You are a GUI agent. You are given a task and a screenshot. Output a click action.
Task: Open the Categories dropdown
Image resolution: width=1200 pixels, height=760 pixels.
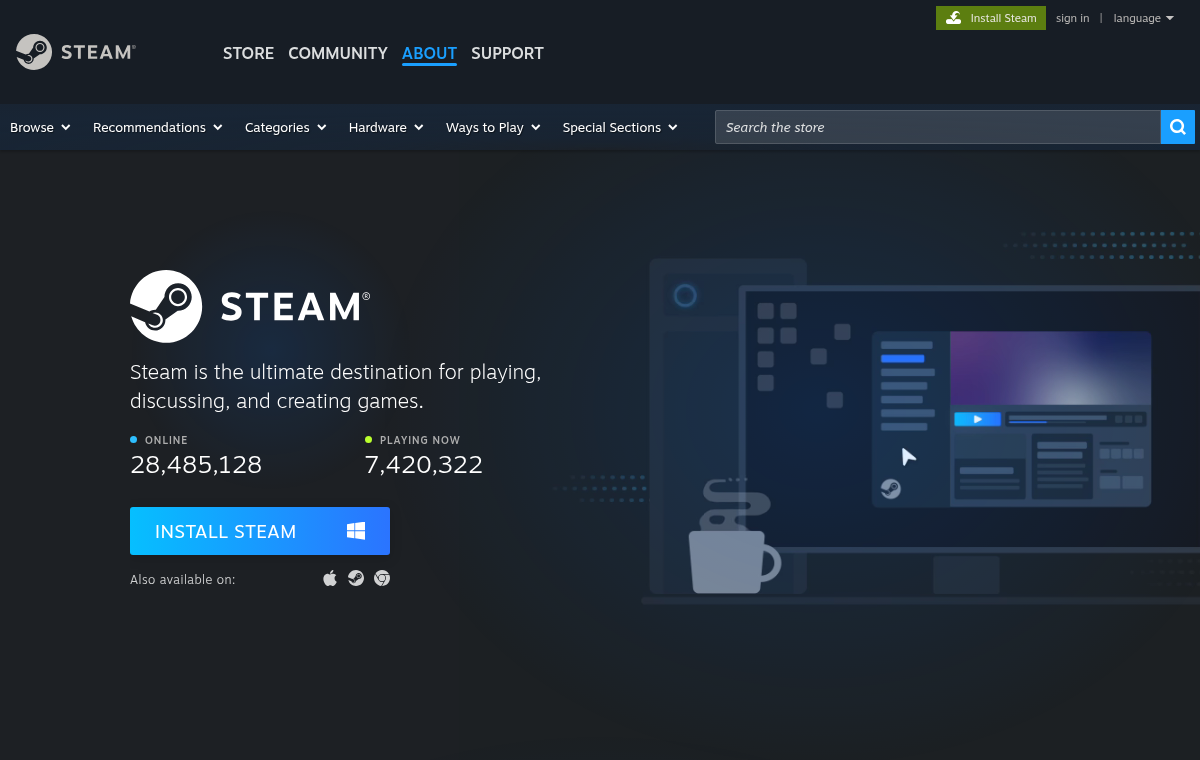[x=285, y=127]
